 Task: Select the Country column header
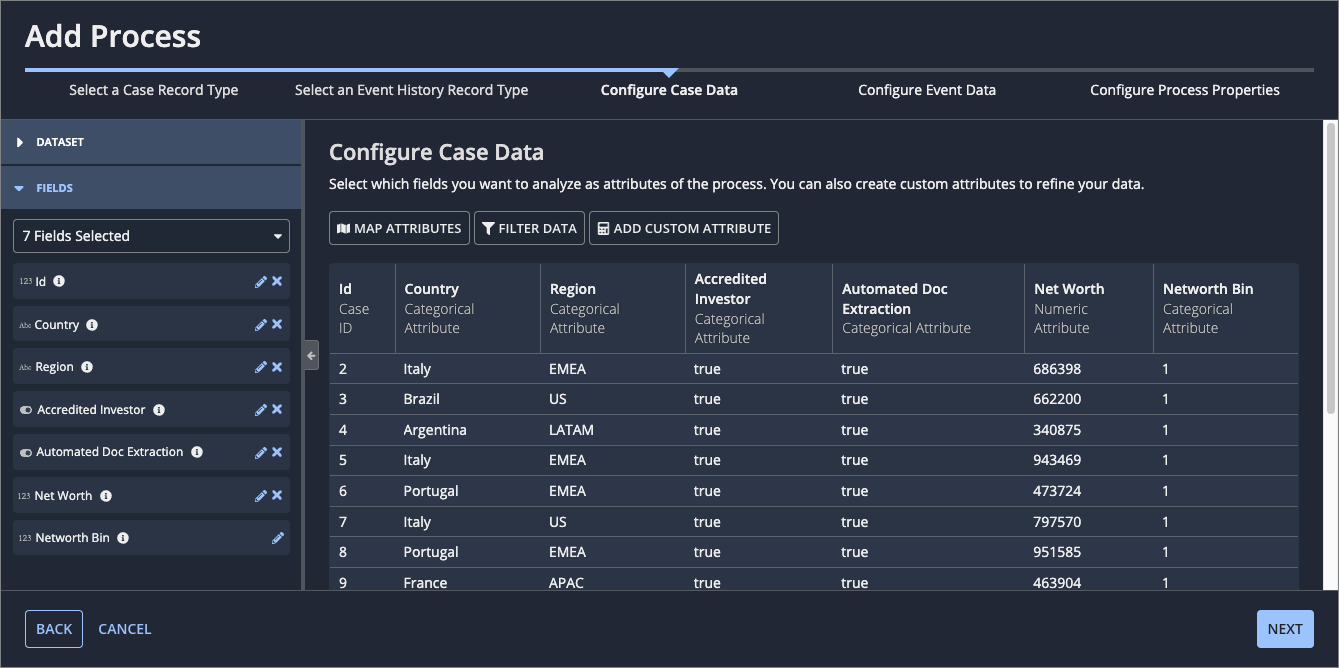click(468, 308)
